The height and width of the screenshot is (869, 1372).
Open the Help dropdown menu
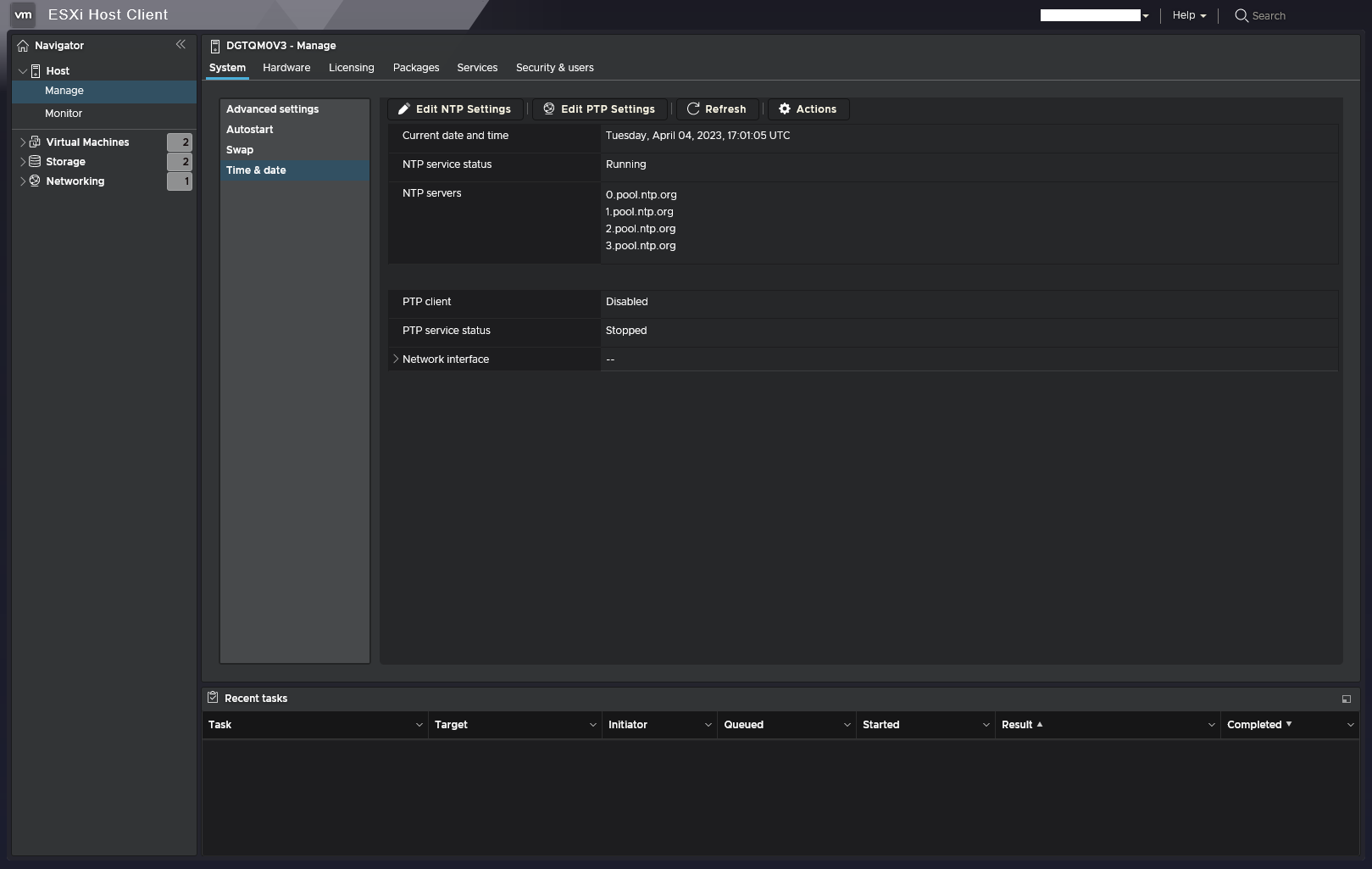point(1187,14)
